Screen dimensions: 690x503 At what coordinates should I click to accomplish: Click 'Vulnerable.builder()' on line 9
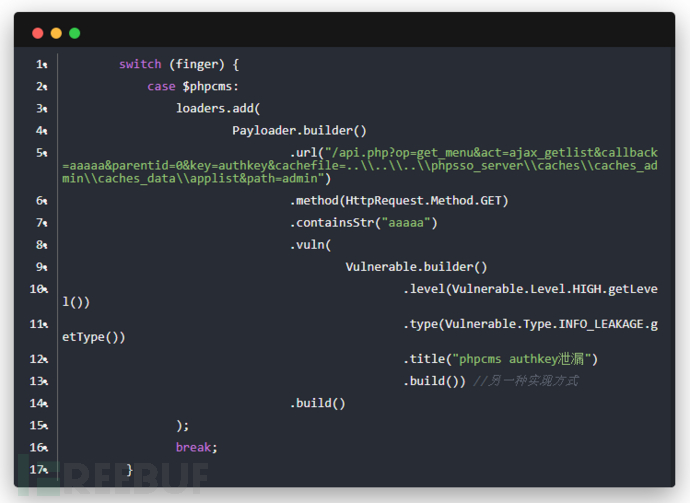(416, 267)
